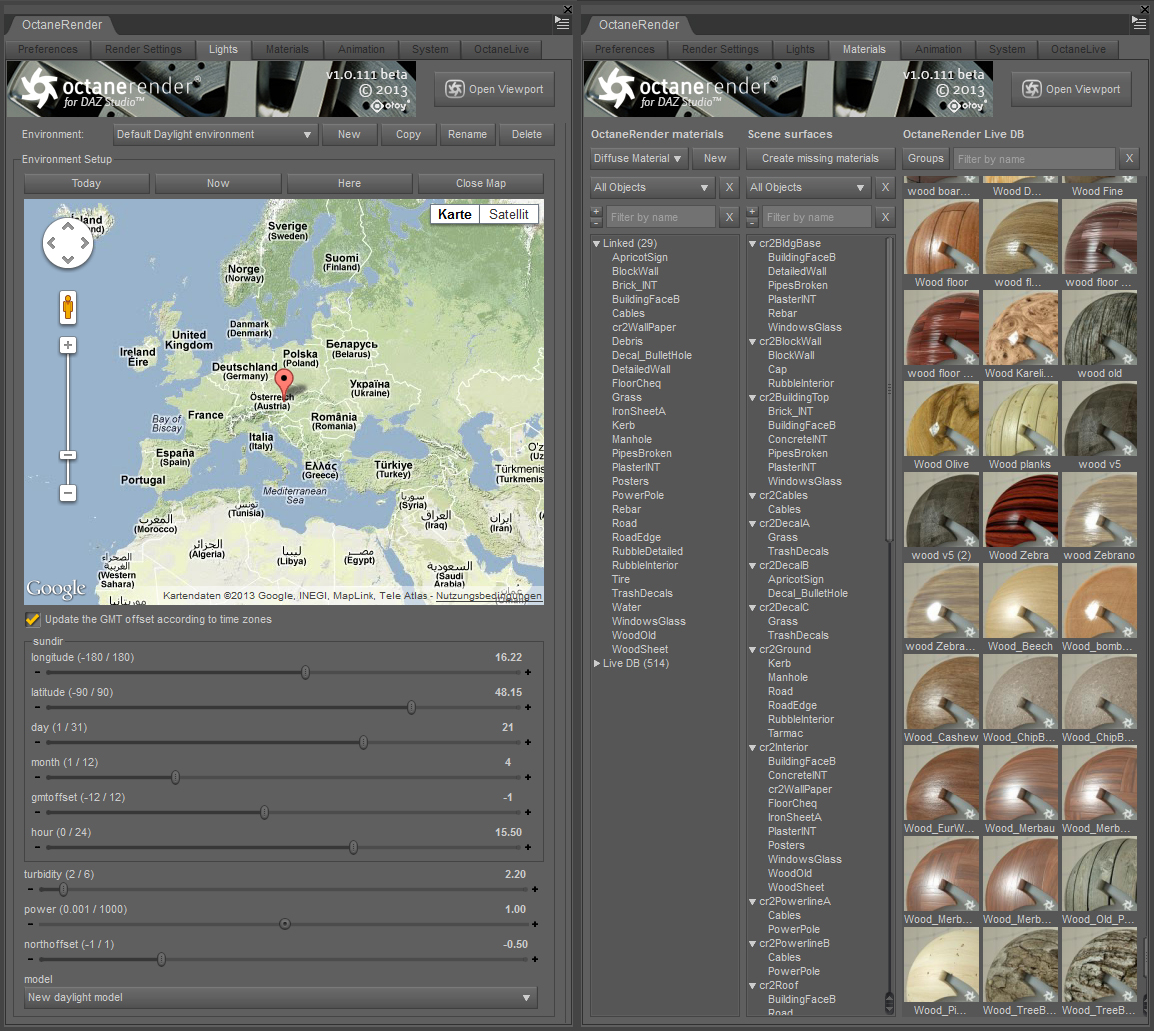This screenshot has width=1154, height=1031.
Task: Pick the Wood Kareli material thumbnail
Action: click(1020, 327)
